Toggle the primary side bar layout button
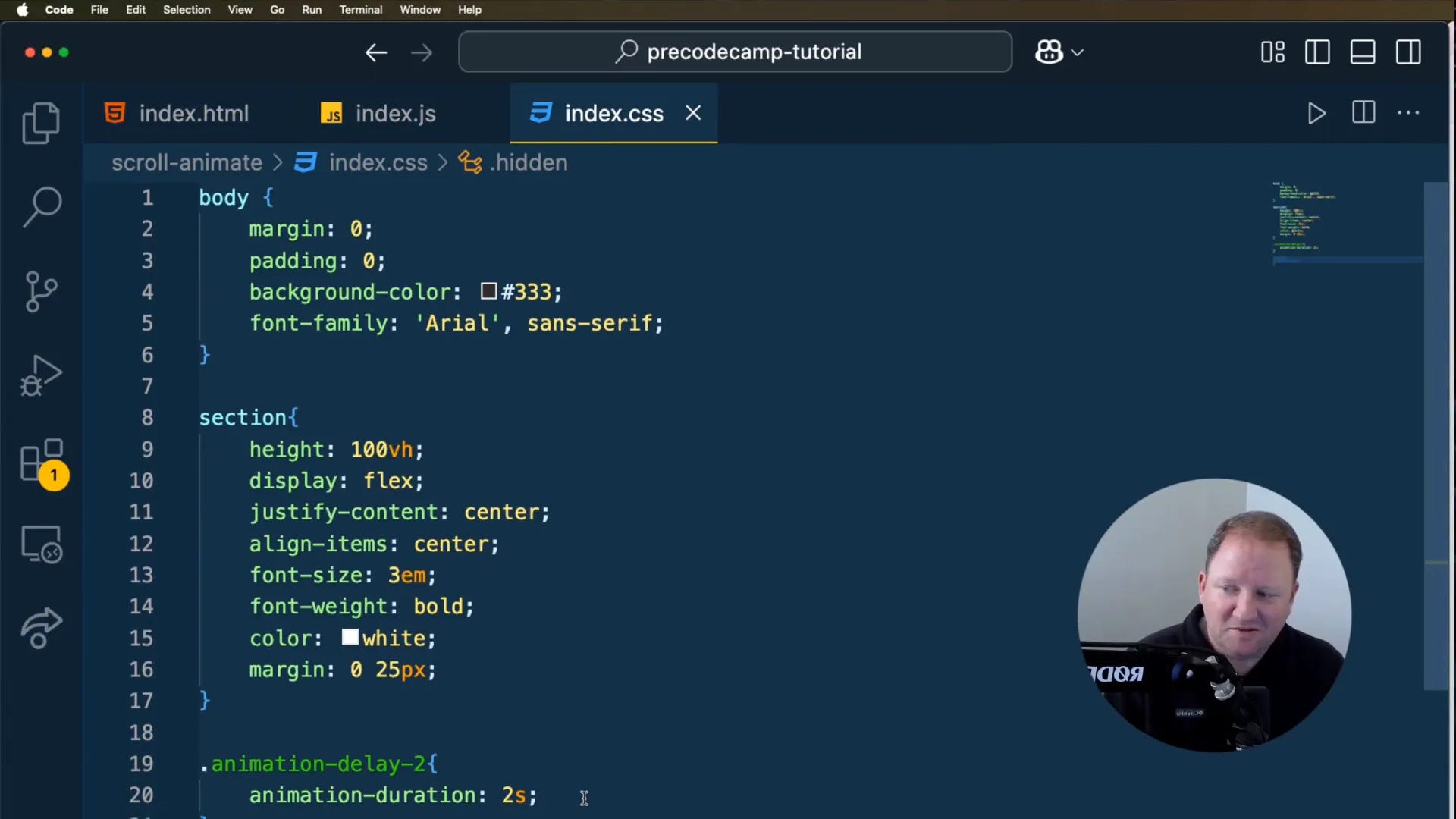 [x=1317, y=52]
